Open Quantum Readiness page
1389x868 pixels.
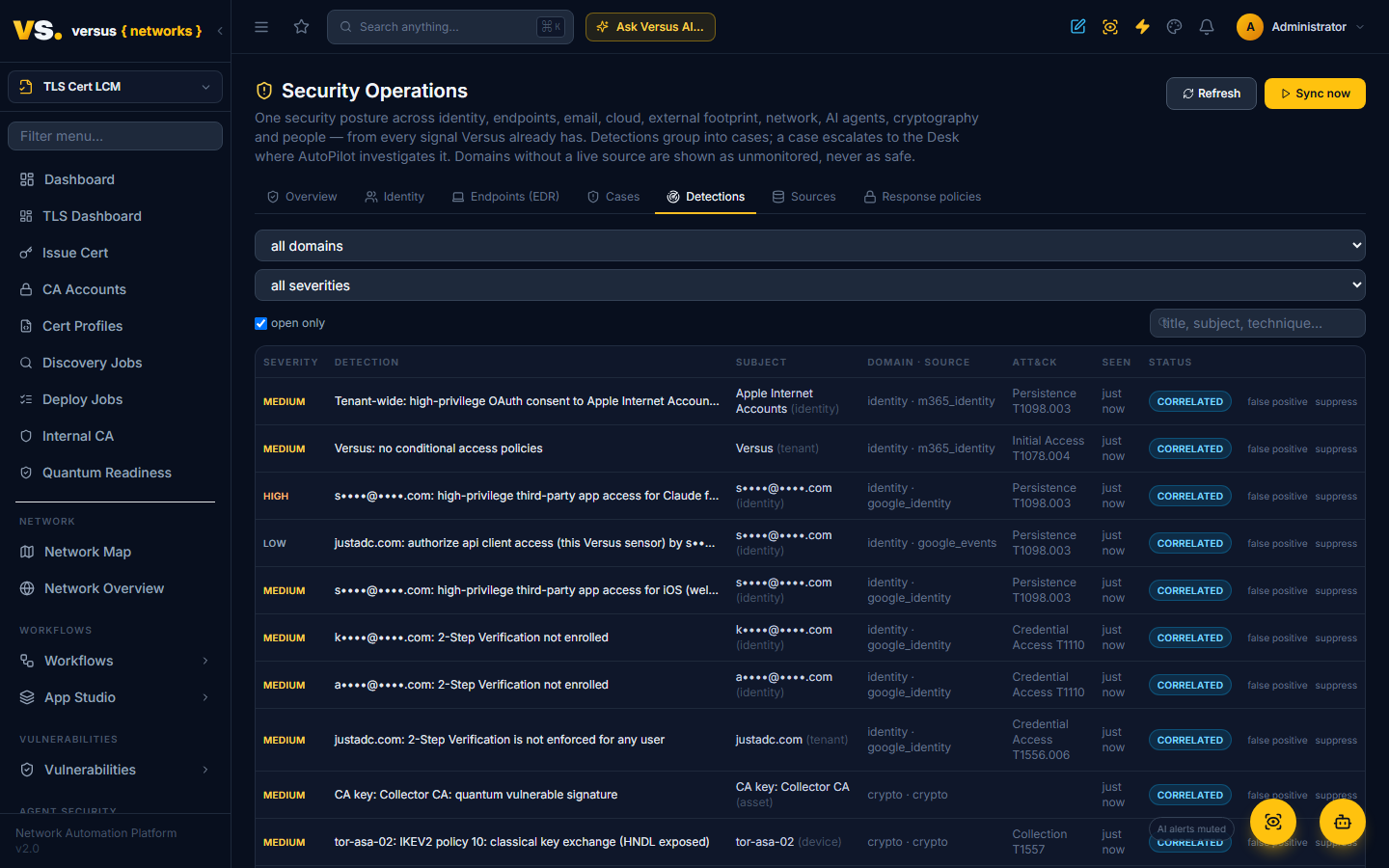point(115,473)
